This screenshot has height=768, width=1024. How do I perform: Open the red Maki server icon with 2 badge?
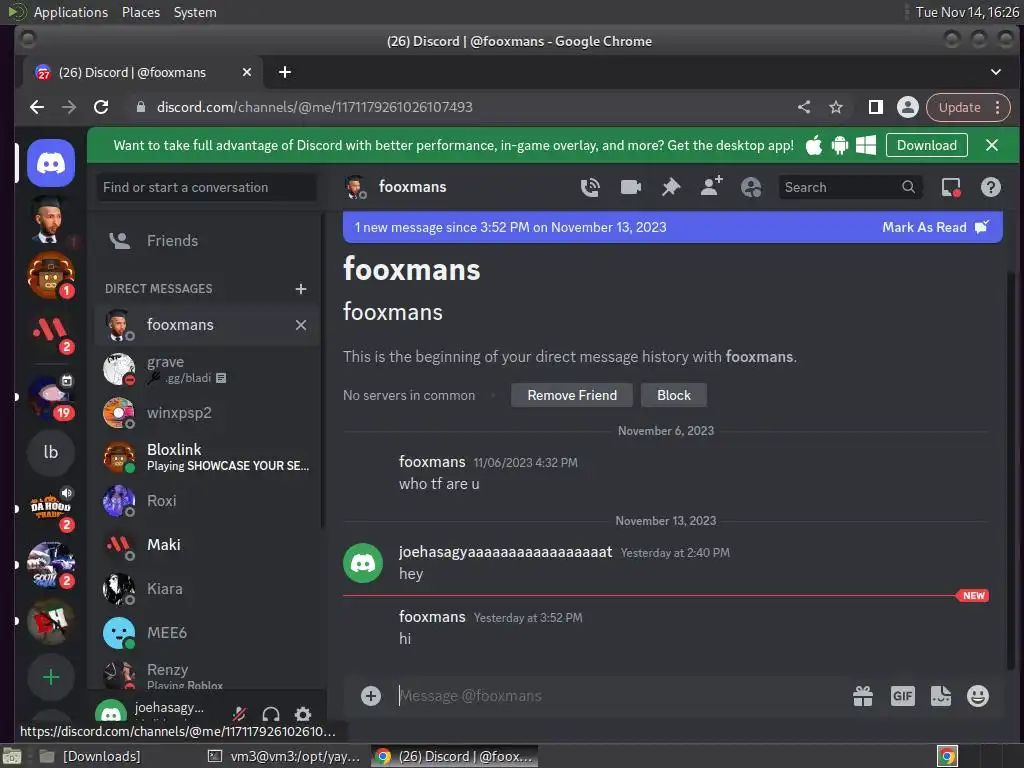[x=50, y=331]
